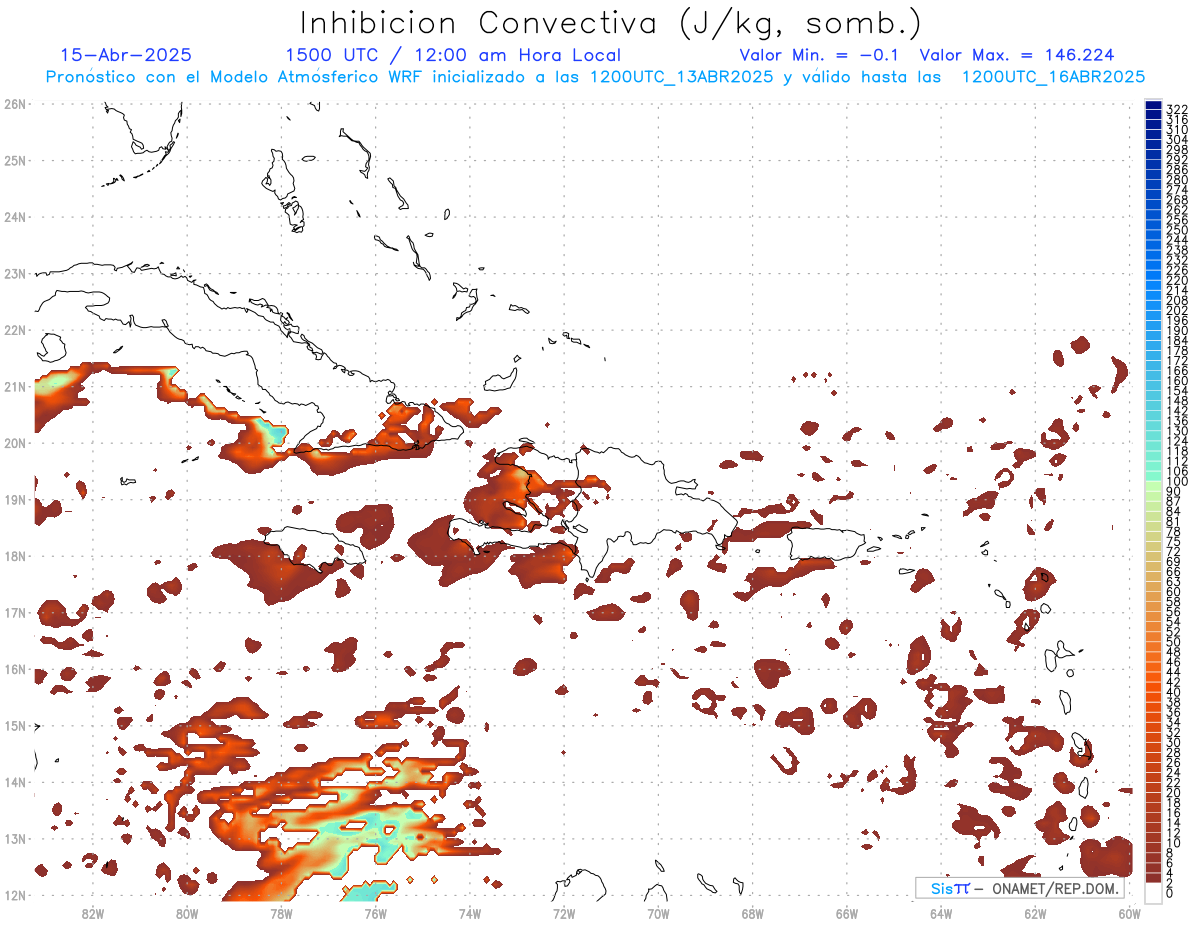The image size is (1200, 927).
Task: Click the 'SisTT - ONAMET/REP.DOM.' credit box
Action: (1020, 888)
